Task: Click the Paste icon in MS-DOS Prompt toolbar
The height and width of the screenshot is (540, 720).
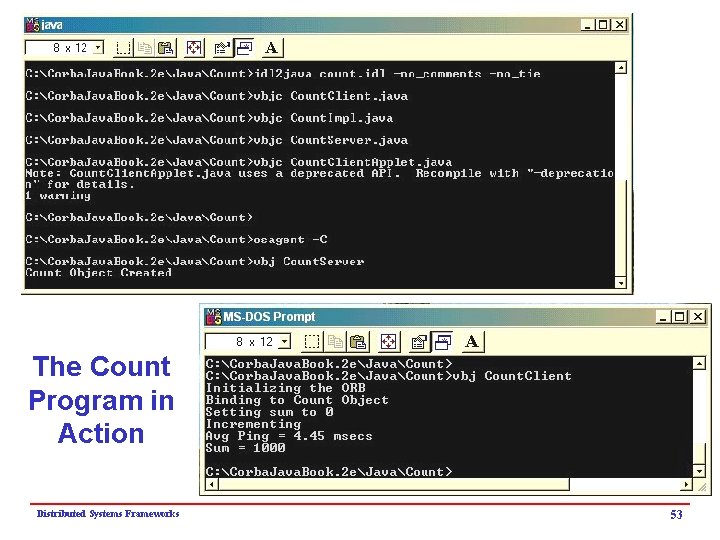Action: tap(358, 342)
